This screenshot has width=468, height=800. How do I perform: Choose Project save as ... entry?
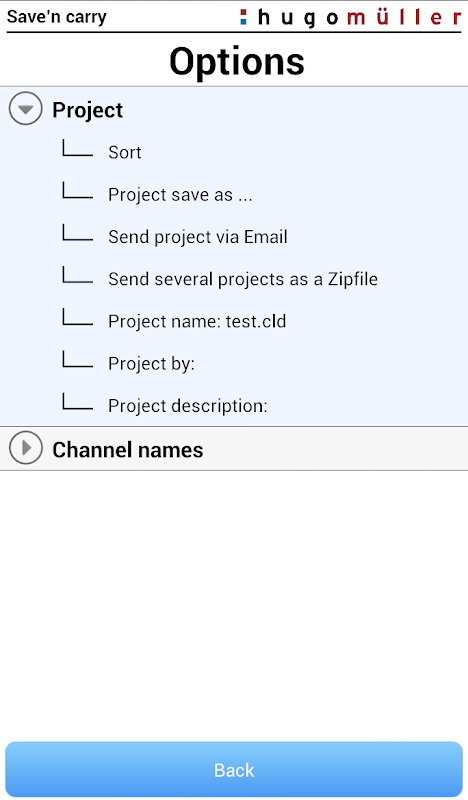pos(180,194)
